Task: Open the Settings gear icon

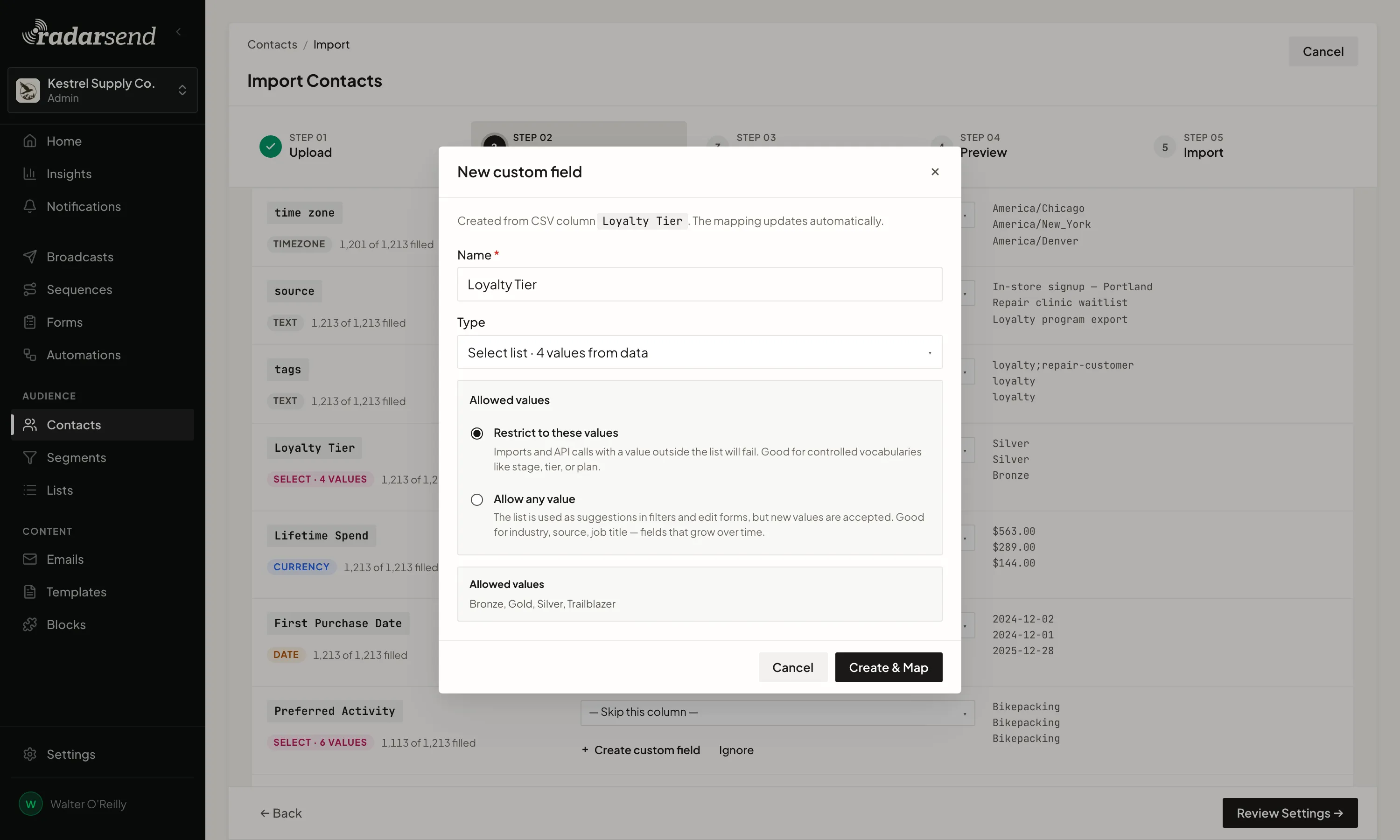Action: point(30,755)
